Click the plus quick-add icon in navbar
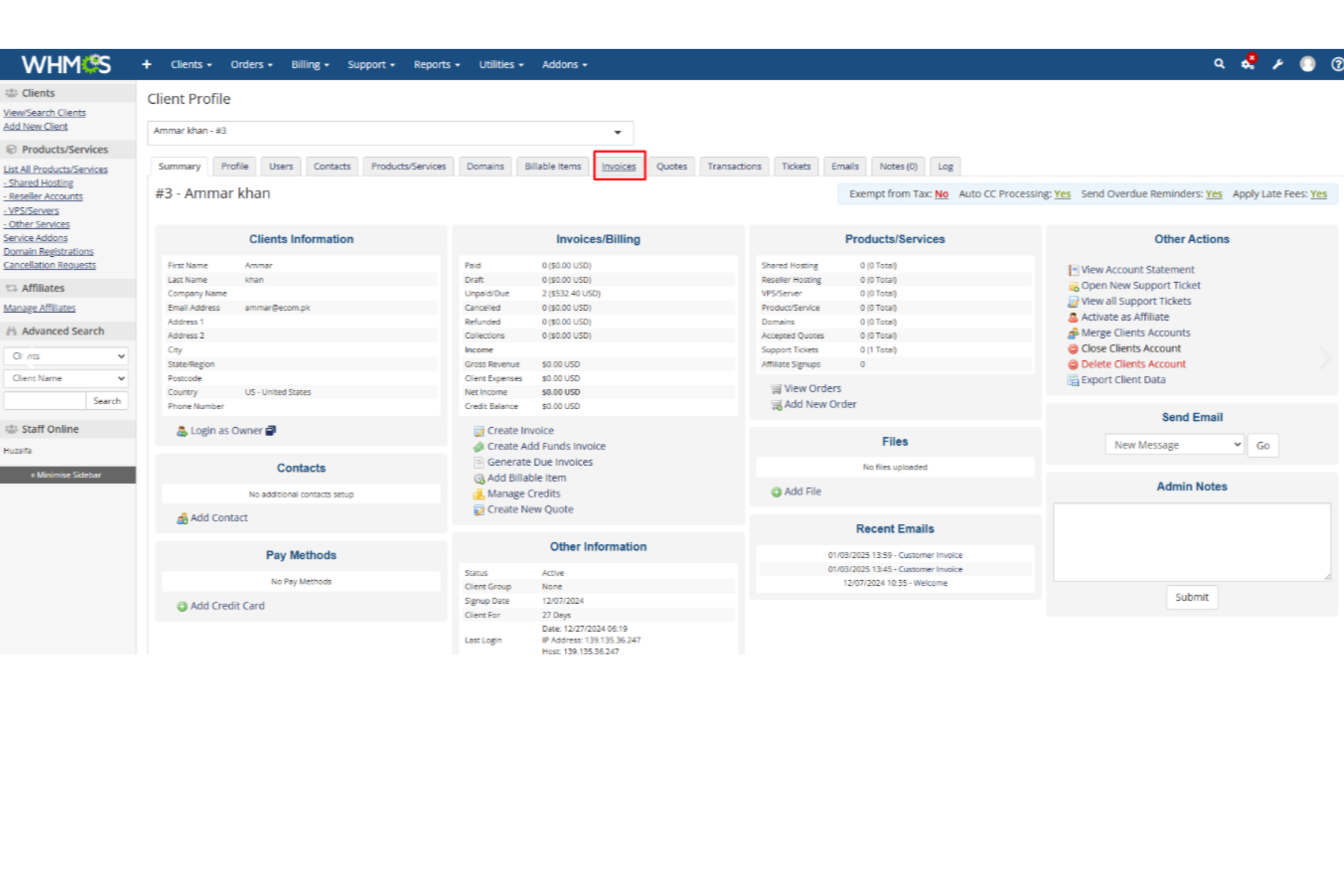1344x896 pixels. pyautogui.click(x=147, y=64)
